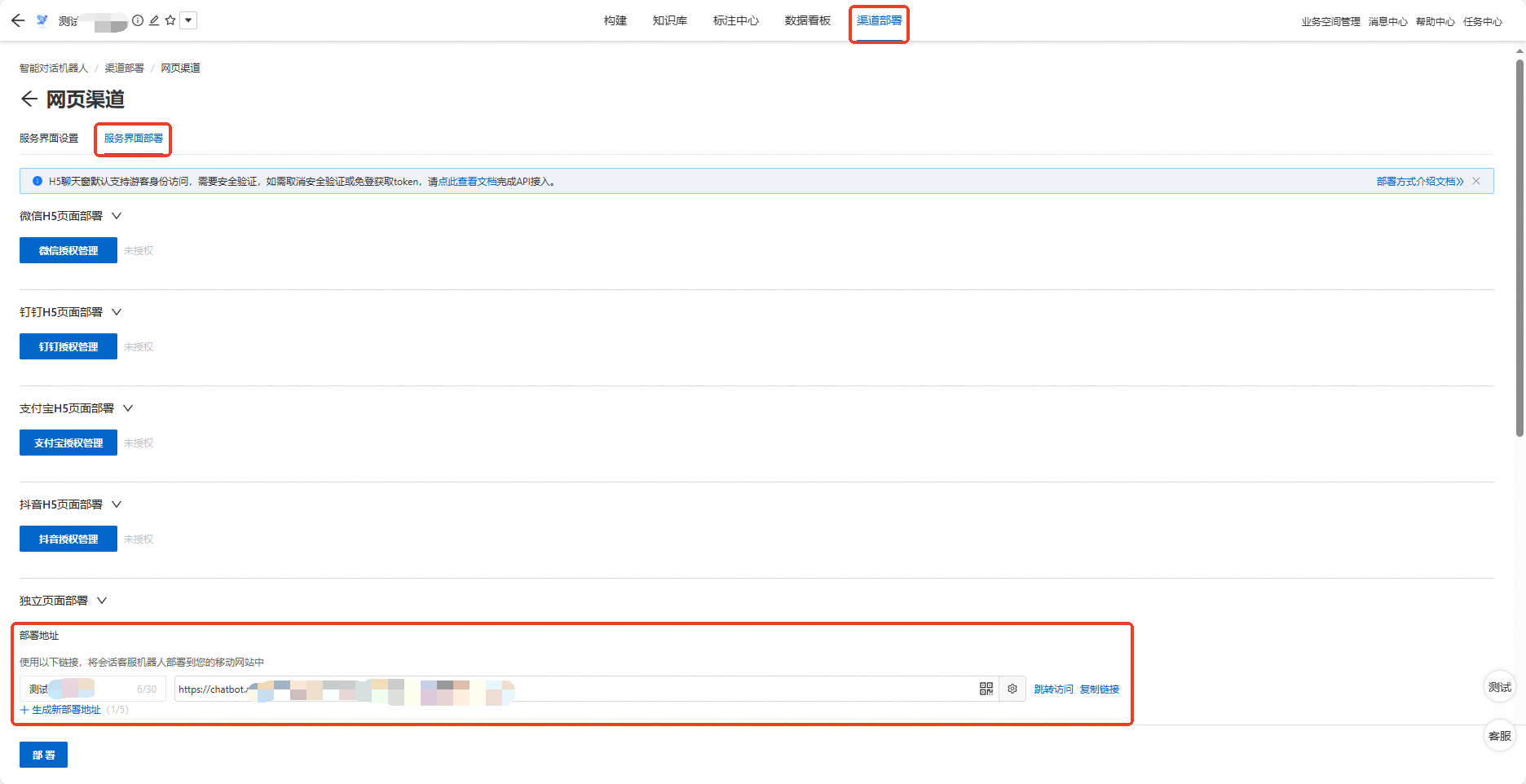Screen dimensions: 1526x784
Task: Switch to the 服务界面设置 tab
Action: point(49,138)
